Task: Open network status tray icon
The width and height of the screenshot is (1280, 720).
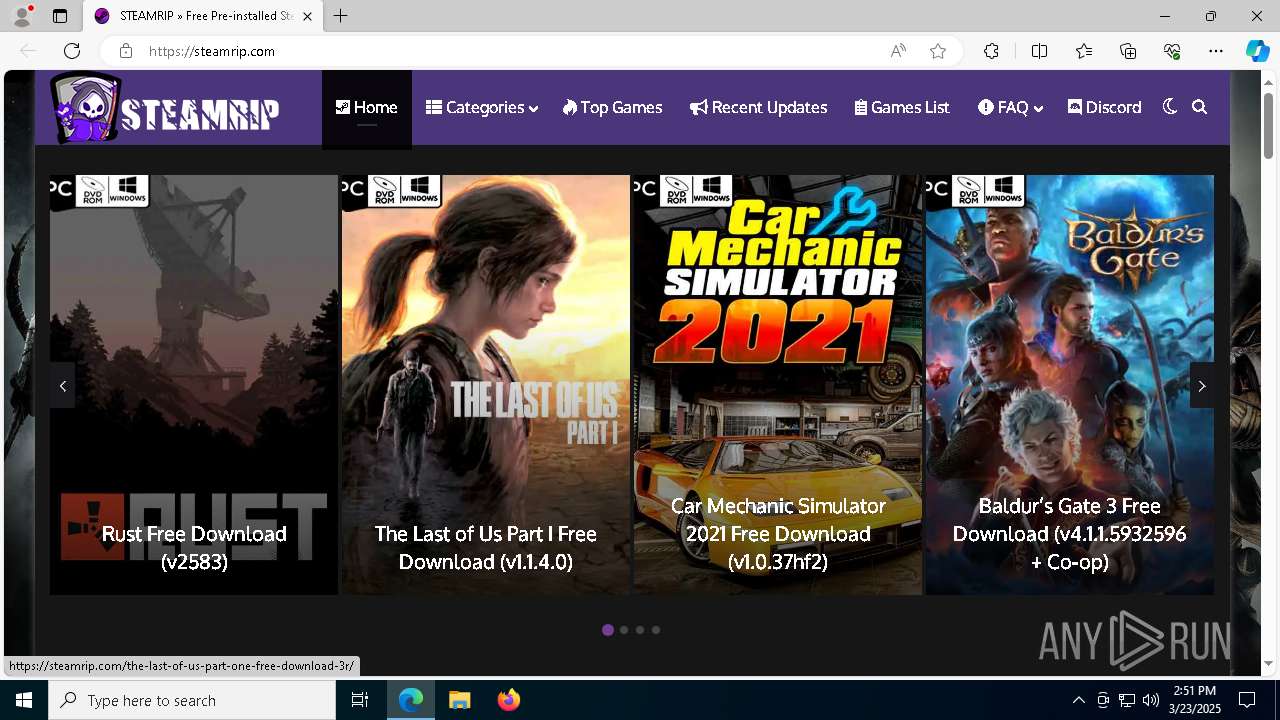Action: pos(1127,700)
